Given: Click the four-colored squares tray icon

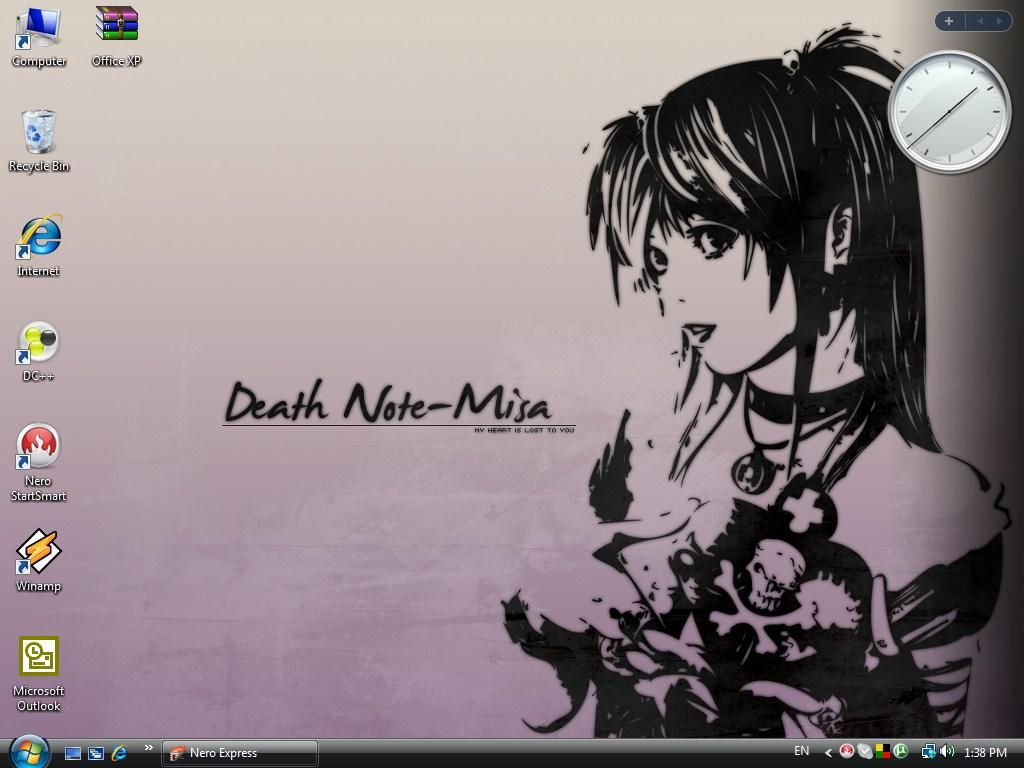Looking at the screenshot, I should pos(883,752).
